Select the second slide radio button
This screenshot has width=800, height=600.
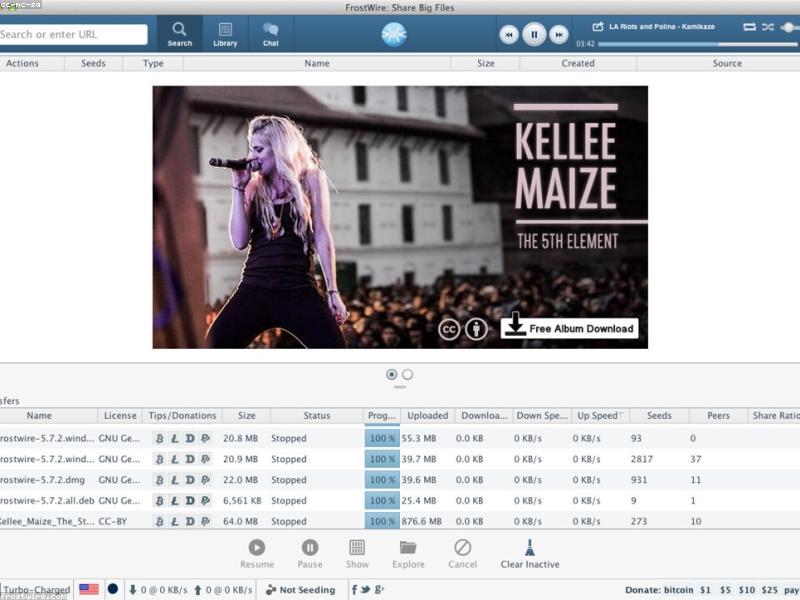pos(407,374)
